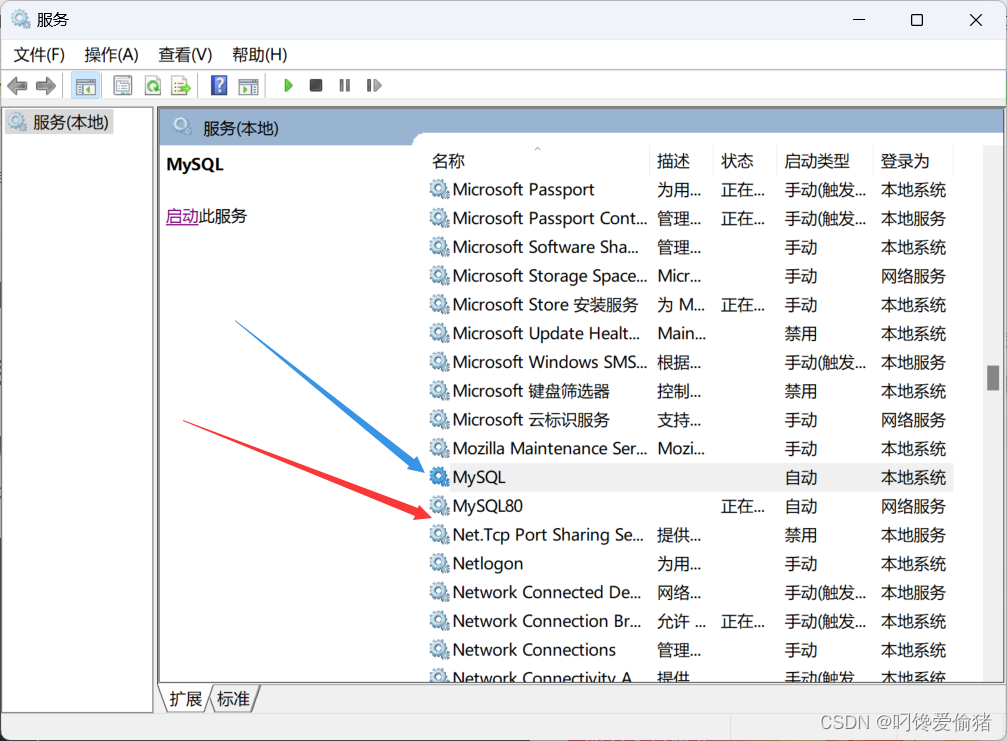
Task: Sort by the 登录为 column header
Action: click(905, 161)
